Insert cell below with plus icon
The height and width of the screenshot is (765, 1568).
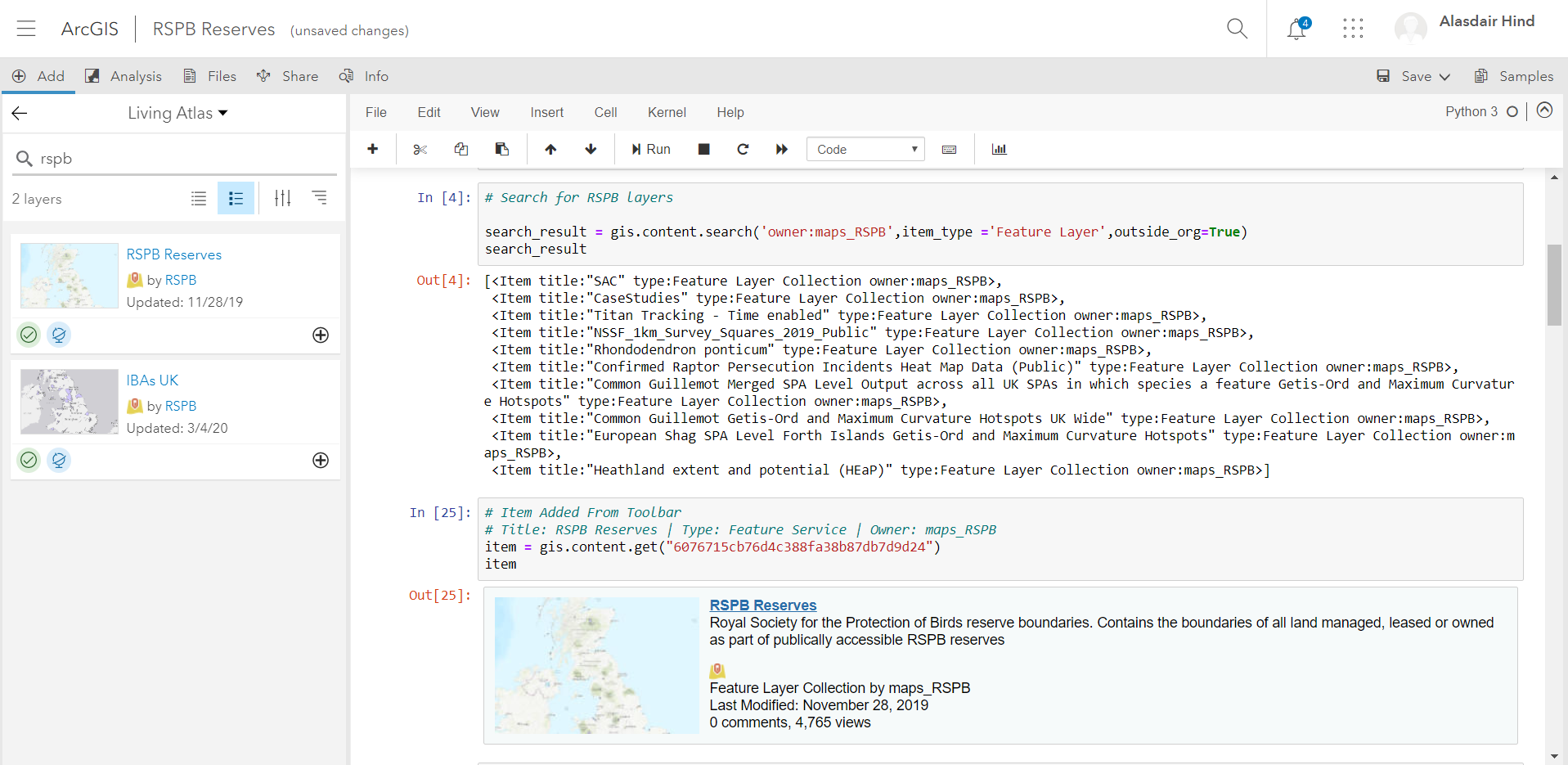[x=373, y=149]
